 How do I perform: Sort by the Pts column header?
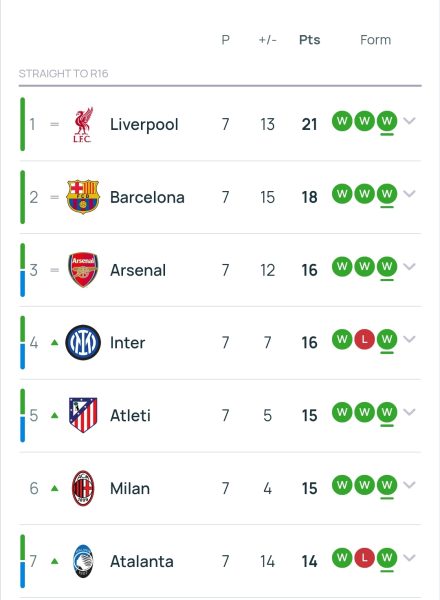[310, 40]
